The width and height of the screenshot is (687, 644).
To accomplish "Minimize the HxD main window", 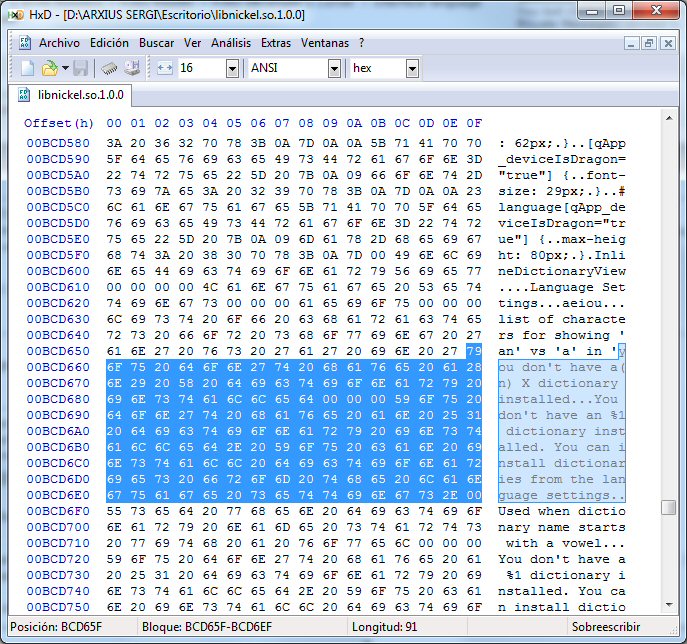I will click(592, 11).
